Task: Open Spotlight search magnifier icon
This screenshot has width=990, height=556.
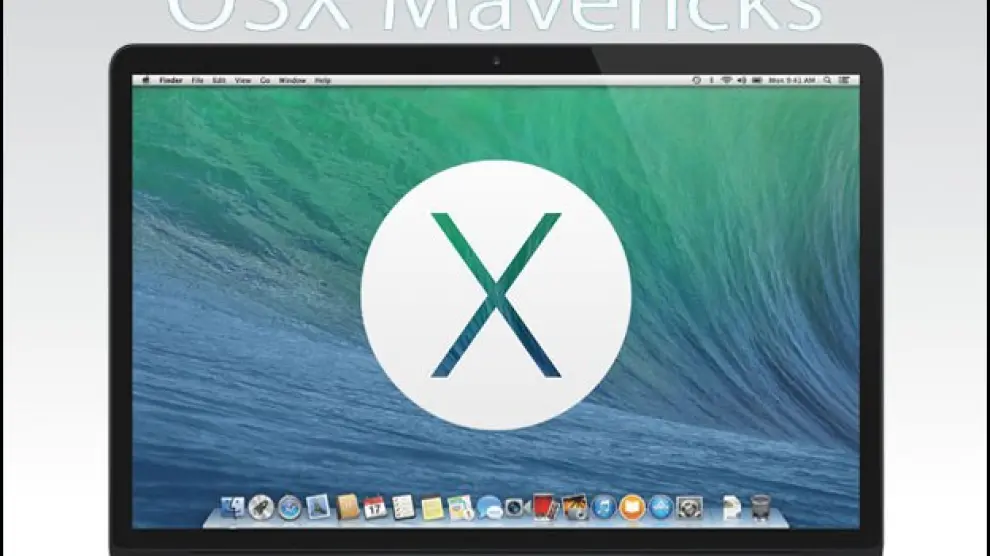Action: 828,80
